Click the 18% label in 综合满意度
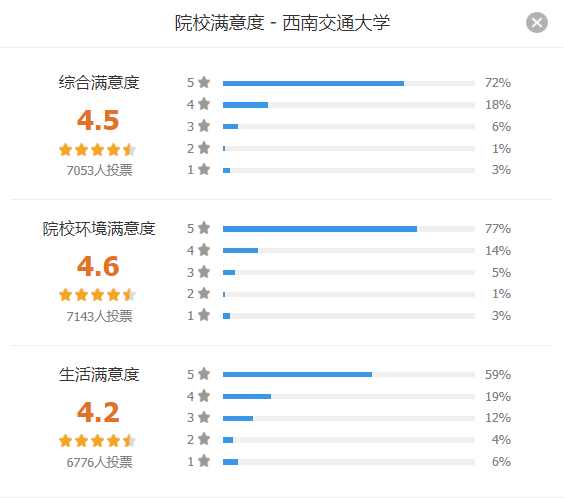The image size is (564, 498). pos(498,105)
